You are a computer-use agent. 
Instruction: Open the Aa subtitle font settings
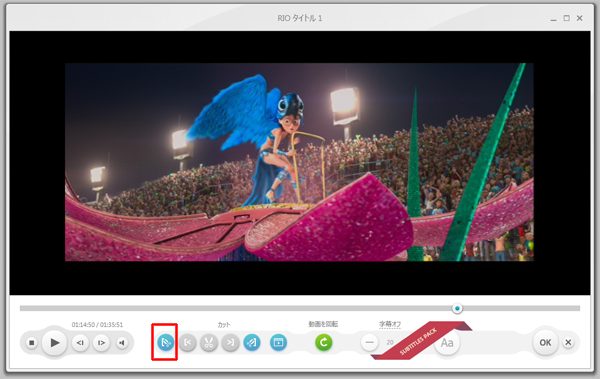pyautogui.click(x=447, y=343)
